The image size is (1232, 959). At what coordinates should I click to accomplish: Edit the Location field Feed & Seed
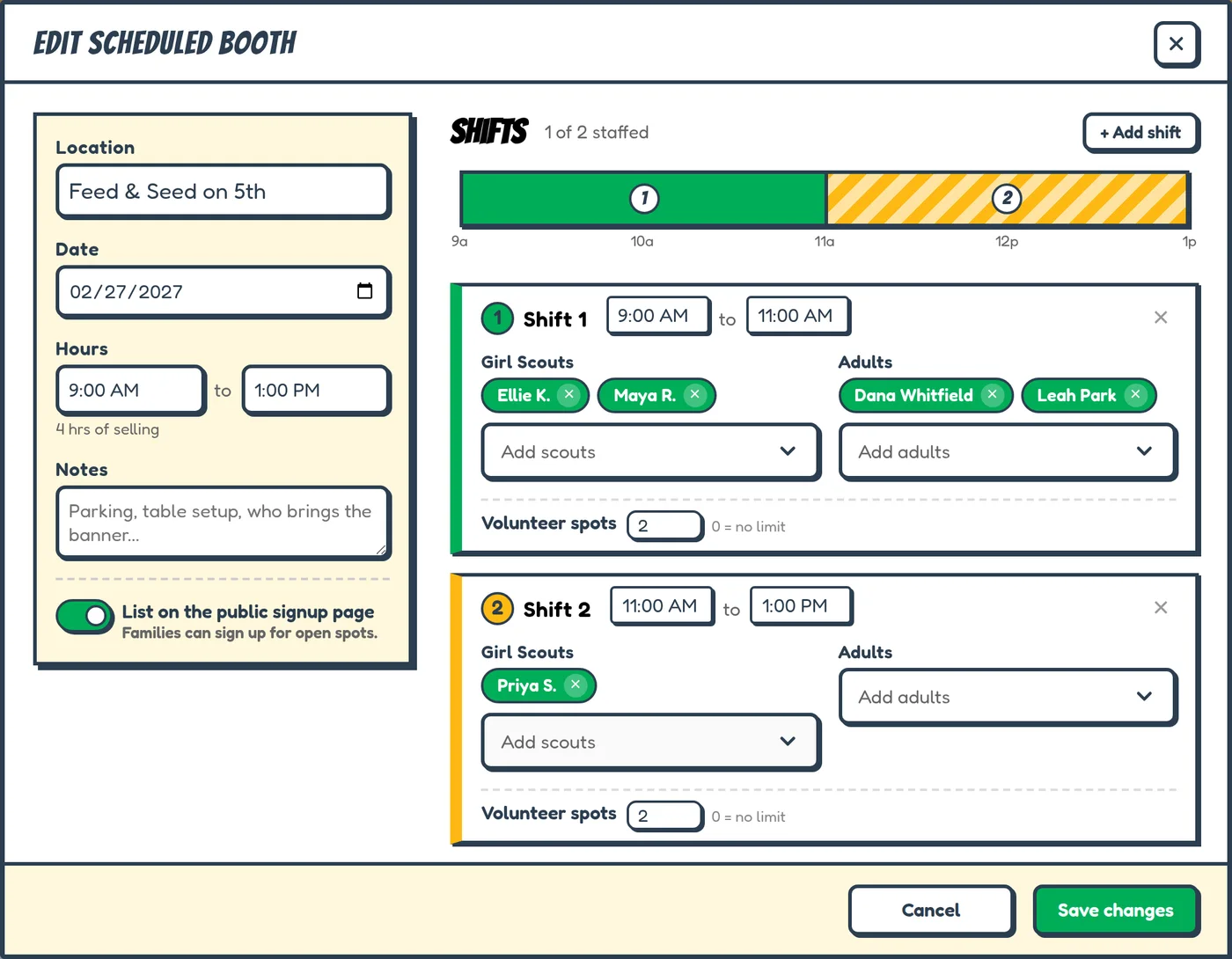pyautogui.click(x=224, y=192)
